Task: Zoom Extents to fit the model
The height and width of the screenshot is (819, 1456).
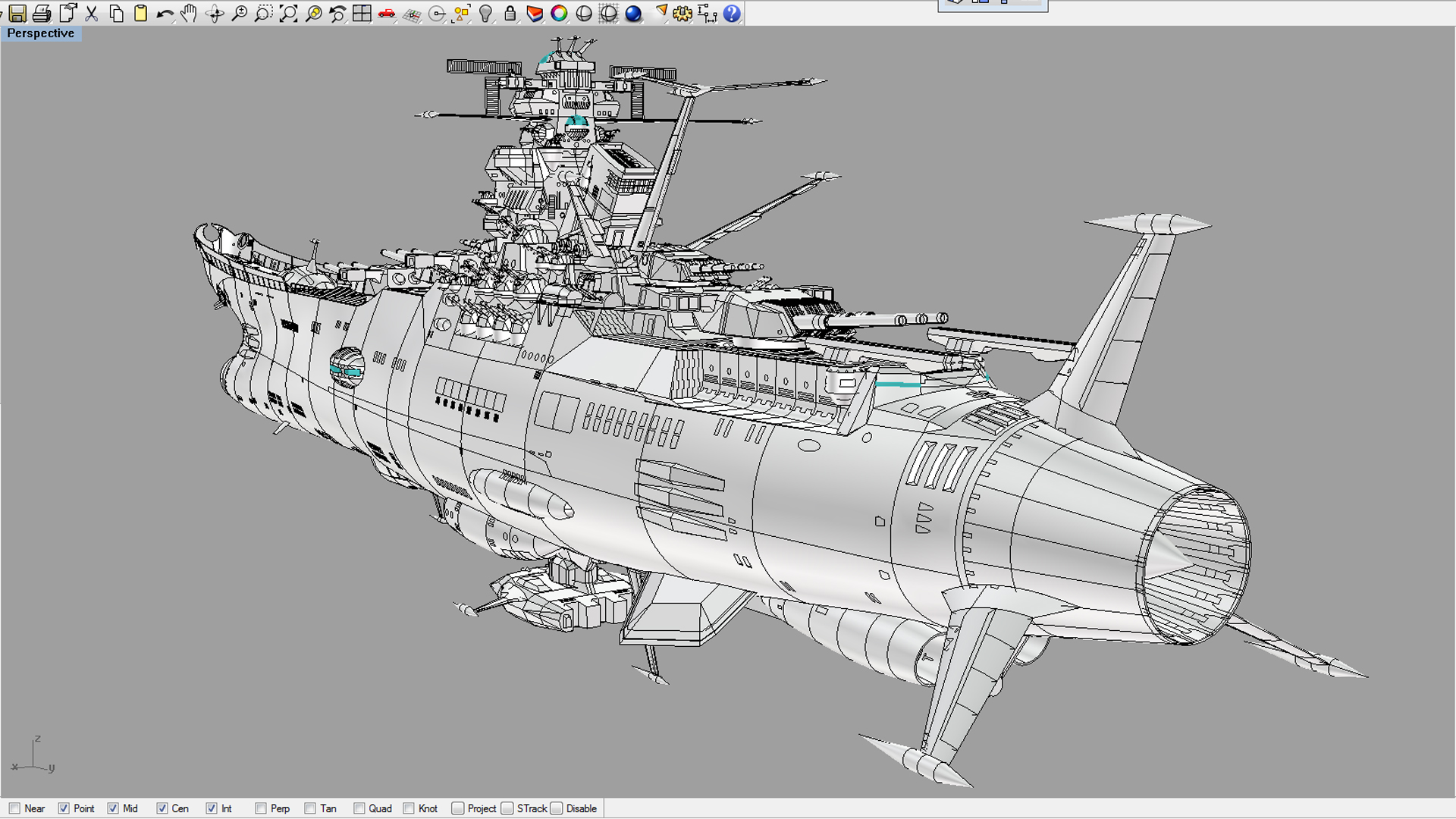Action: pos(288,14)
